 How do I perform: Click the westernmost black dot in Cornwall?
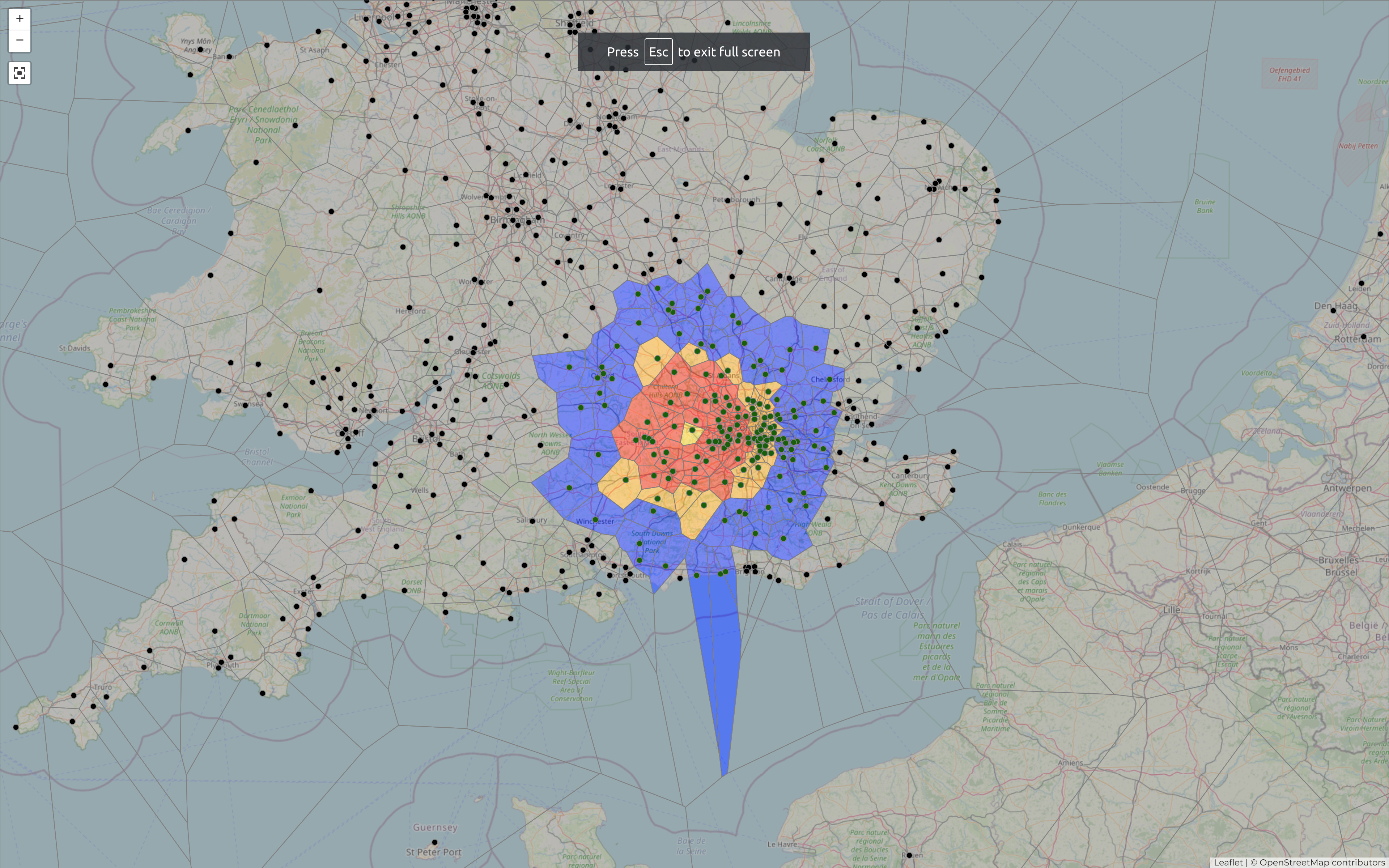tap(16, 727)
